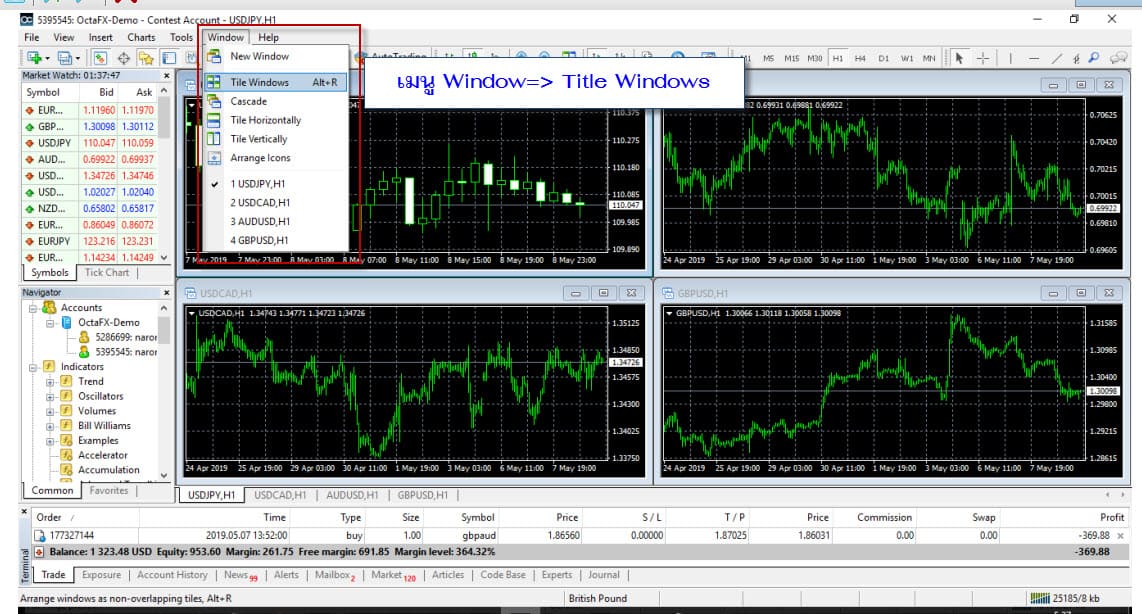Select the 1 USDJPY,H1 checked window entry
The width and height of the screenshot is (1142, 614).
pyautogui.click(x=257, y=184)
